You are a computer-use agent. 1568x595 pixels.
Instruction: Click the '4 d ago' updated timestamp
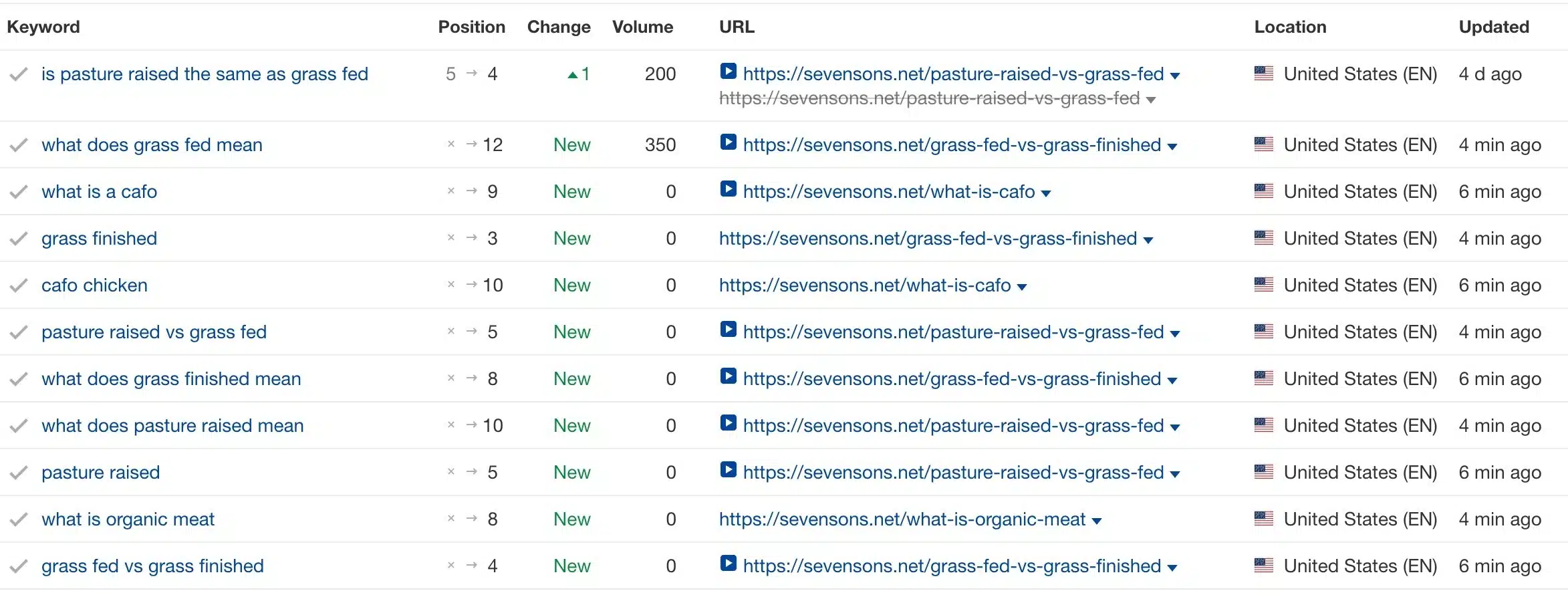1489,74
